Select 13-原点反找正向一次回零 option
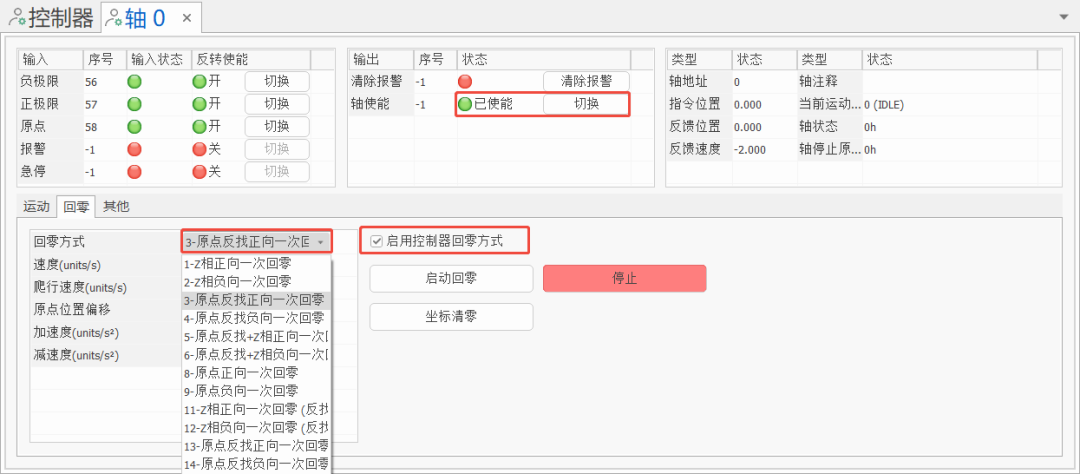1080x474 pixels. click(x=257, y=445)
